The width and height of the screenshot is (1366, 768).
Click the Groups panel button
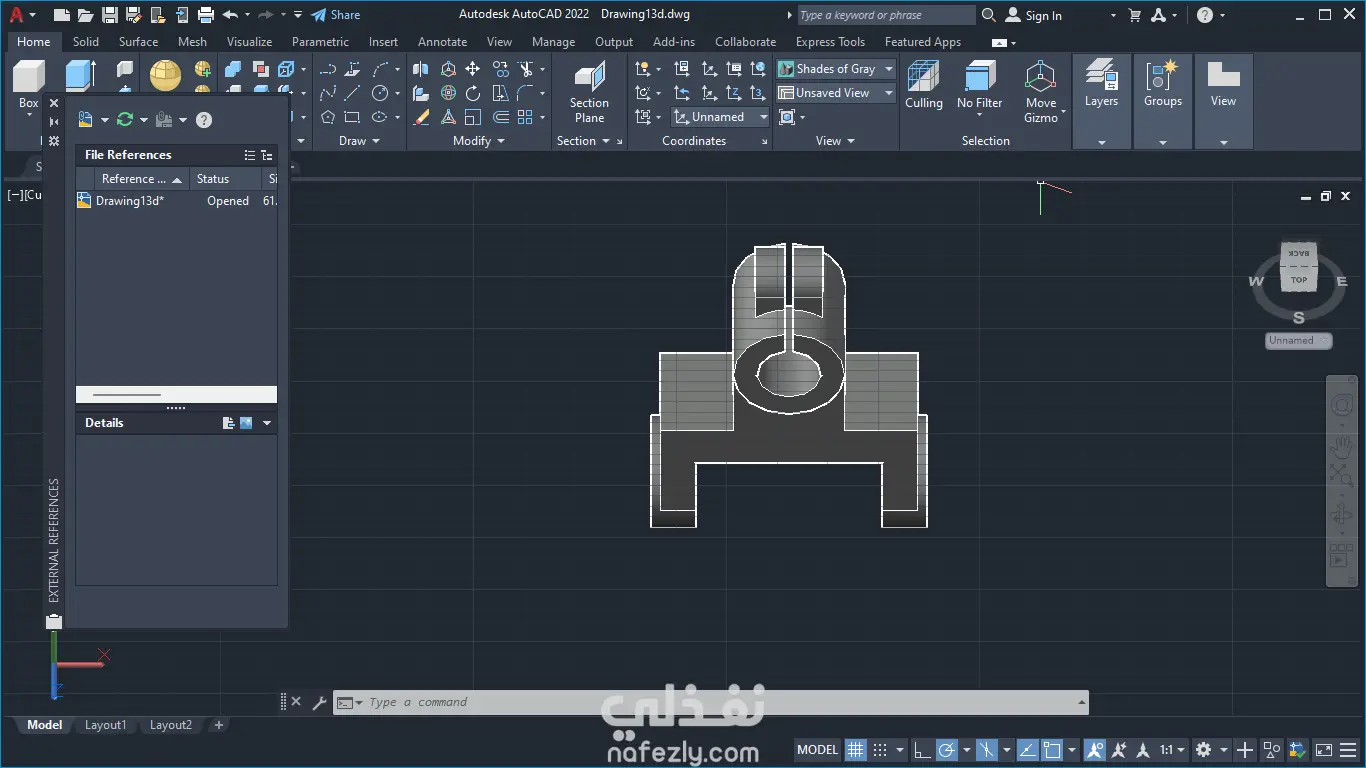tap(1162, 84)
